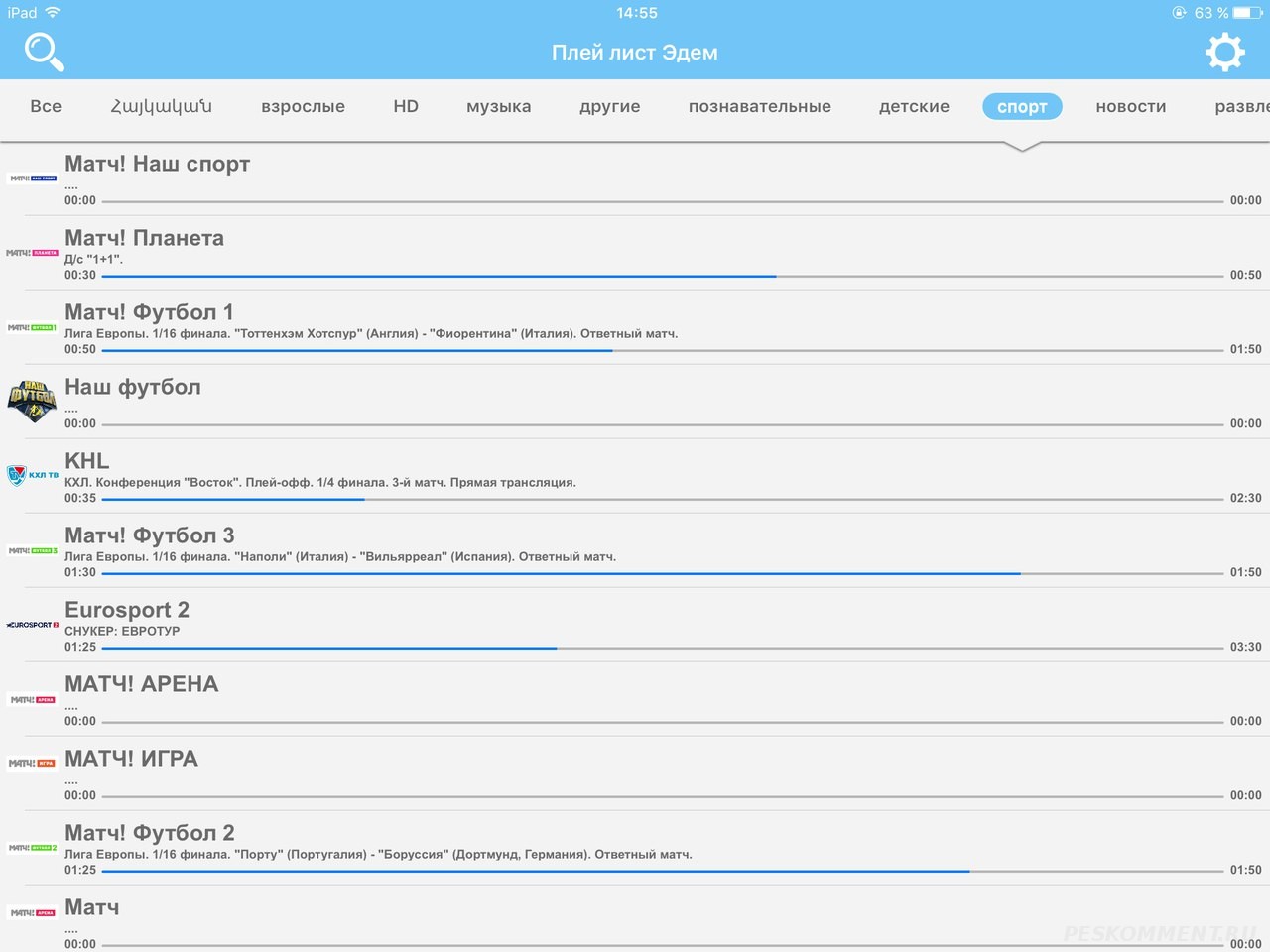The width and height of the screenshot is (1270, 952).
Task: Tap the KHL TV channel logo
Action: pos(32,475)
